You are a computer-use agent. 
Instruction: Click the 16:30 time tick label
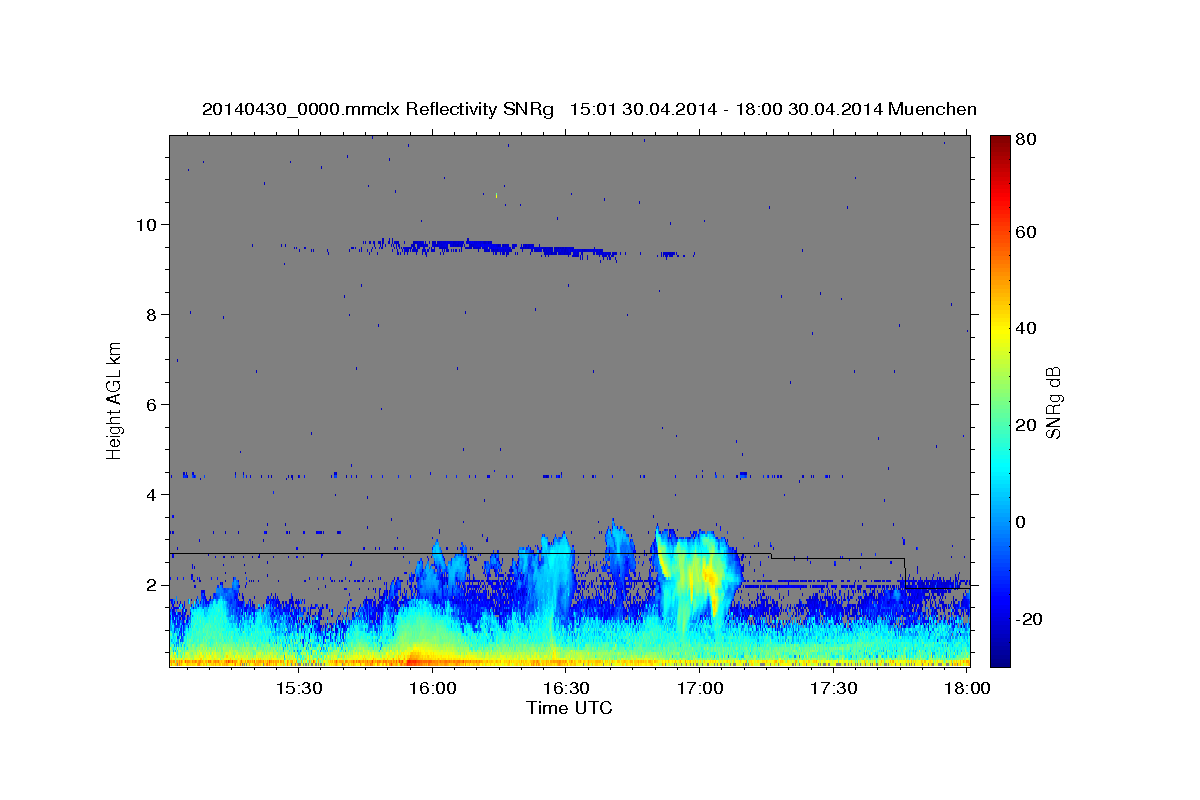(x=565, y=689)
